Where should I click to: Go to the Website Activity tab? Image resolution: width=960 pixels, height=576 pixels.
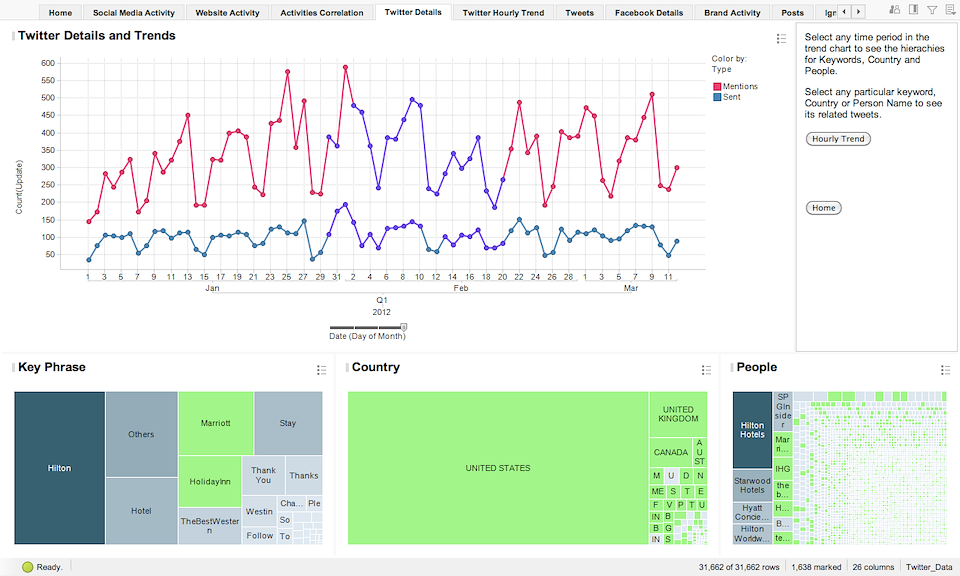tap(227, 12)
